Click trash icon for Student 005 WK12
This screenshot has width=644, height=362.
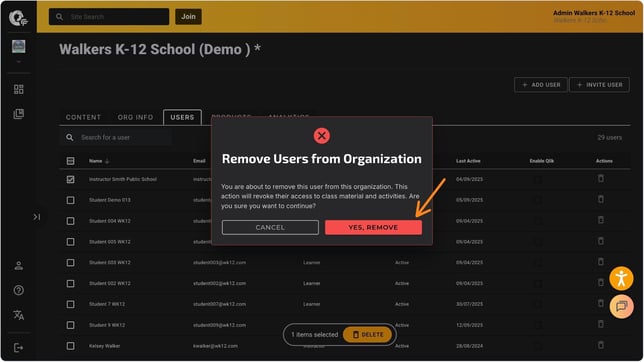pos(601,241)
